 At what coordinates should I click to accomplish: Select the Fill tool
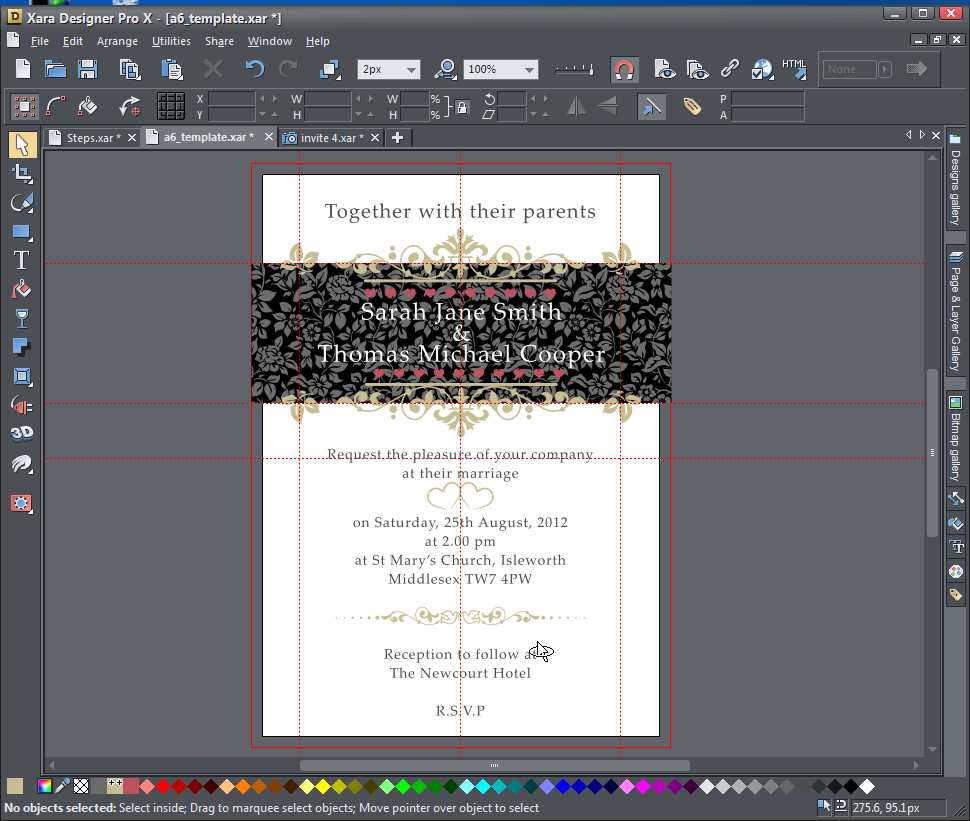(x=21, y=288)
